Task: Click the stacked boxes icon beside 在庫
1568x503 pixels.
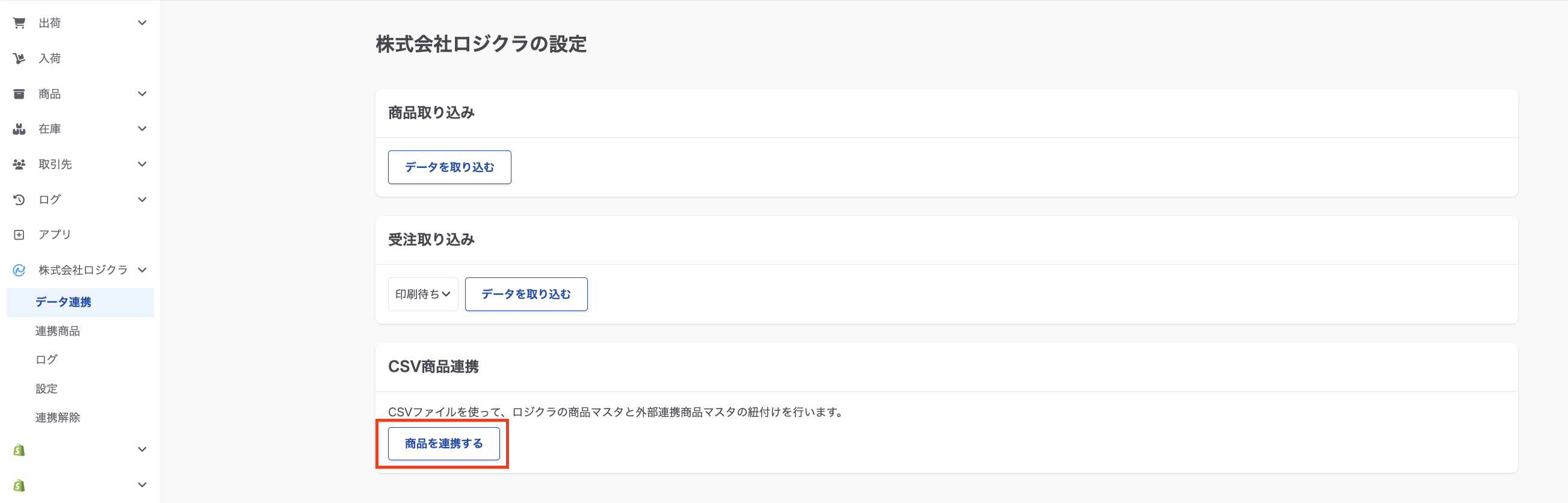Action: coord(19,129)
